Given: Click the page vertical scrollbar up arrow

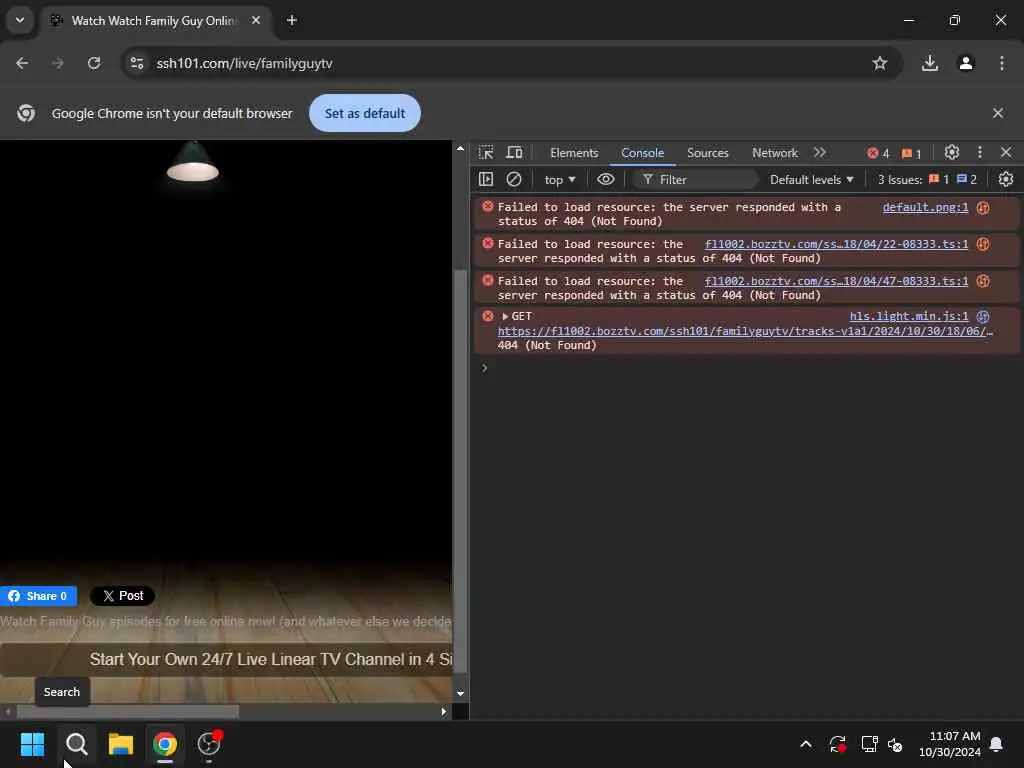Looking at the screenshot, I should (x=460, y=149).
